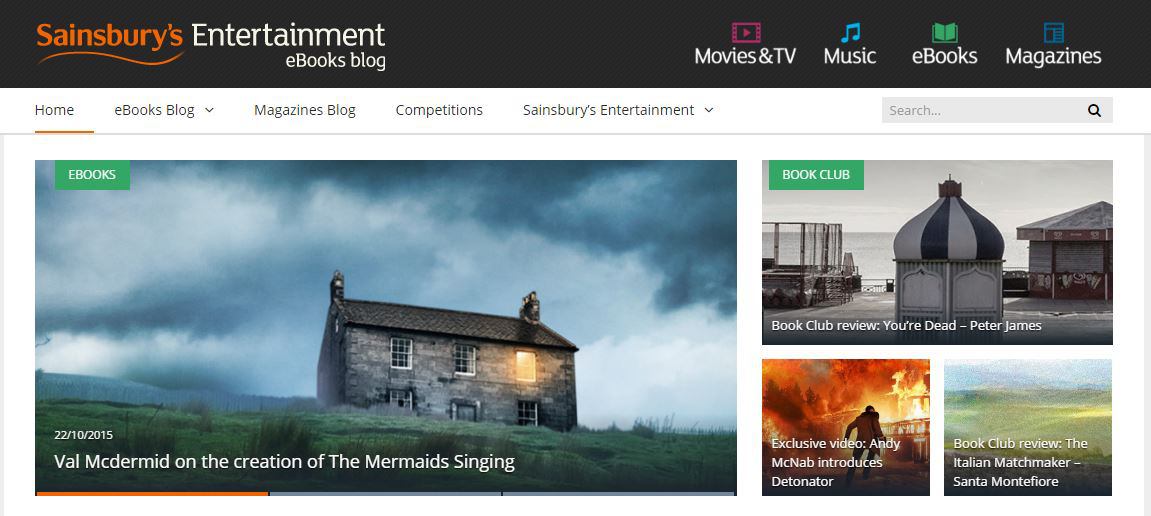Select third slide in carousel progress bar
1151x516 pixels.
619,494
